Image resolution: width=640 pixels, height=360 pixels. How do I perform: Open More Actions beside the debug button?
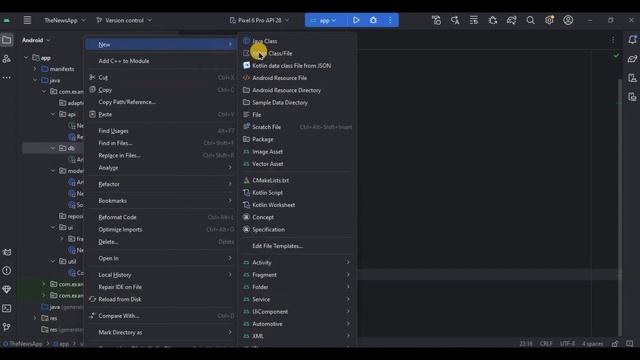[390, 20]
